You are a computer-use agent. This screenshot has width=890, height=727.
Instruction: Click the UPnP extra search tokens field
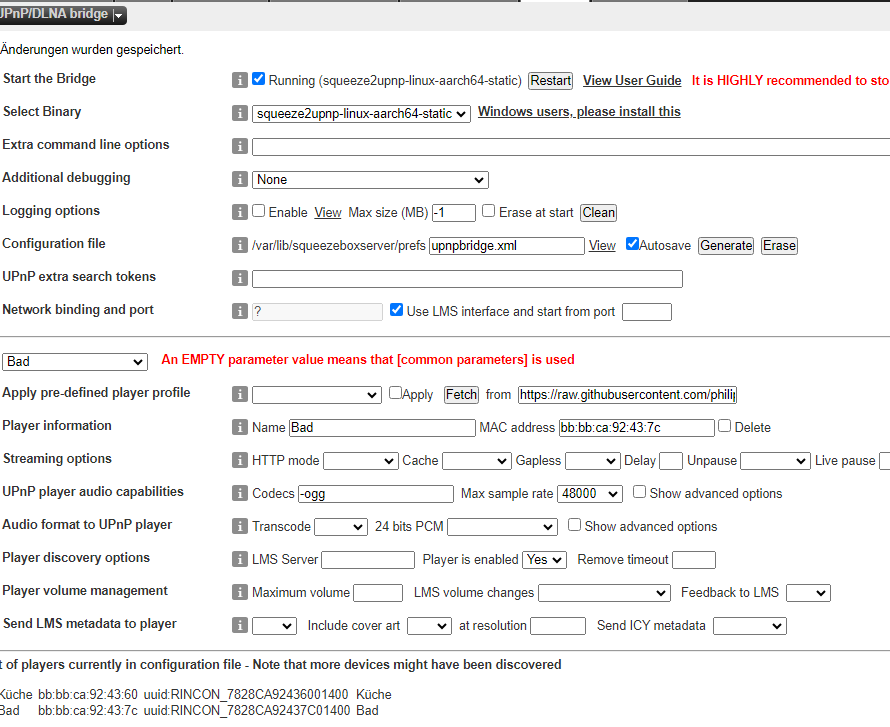(467, 279)
